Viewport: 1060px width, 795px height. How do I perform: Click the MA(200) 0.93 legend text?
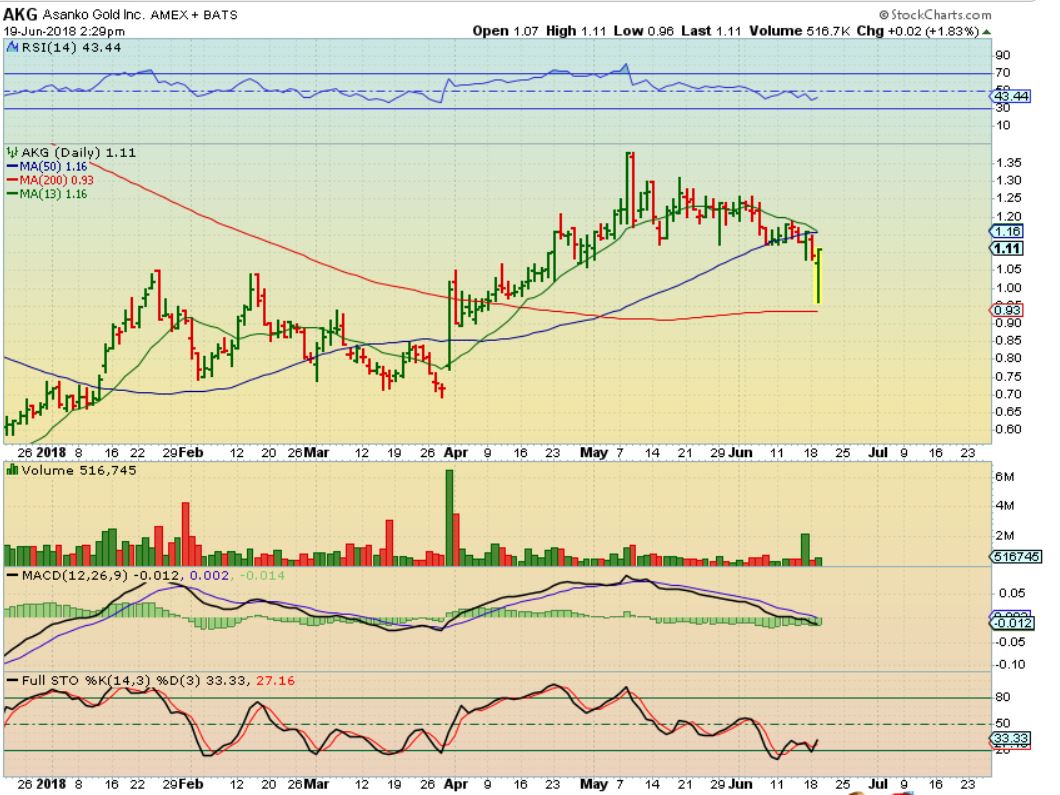coord(57,180)
